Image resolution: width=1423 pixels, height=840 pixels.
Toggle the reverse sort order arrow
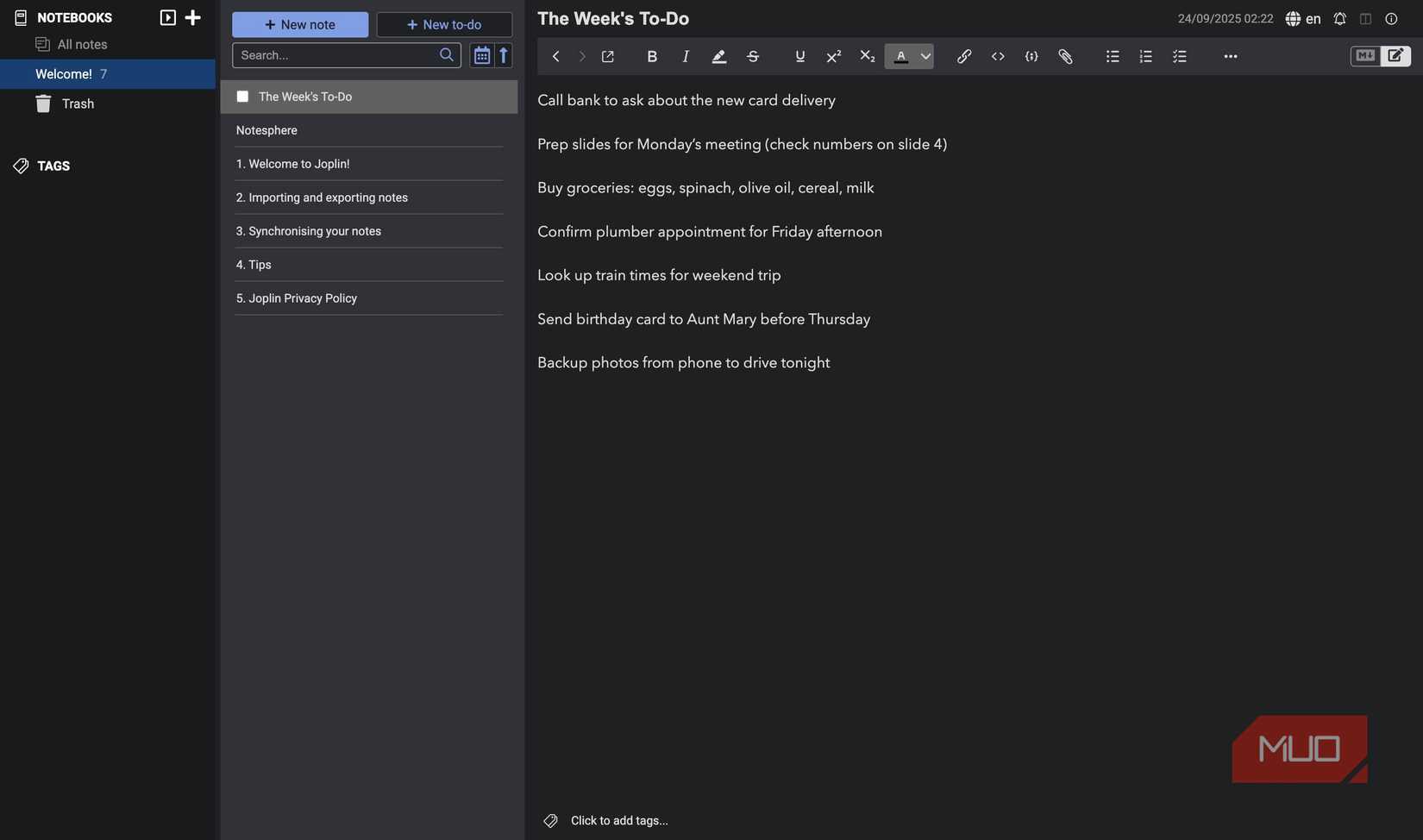point(504,55)
